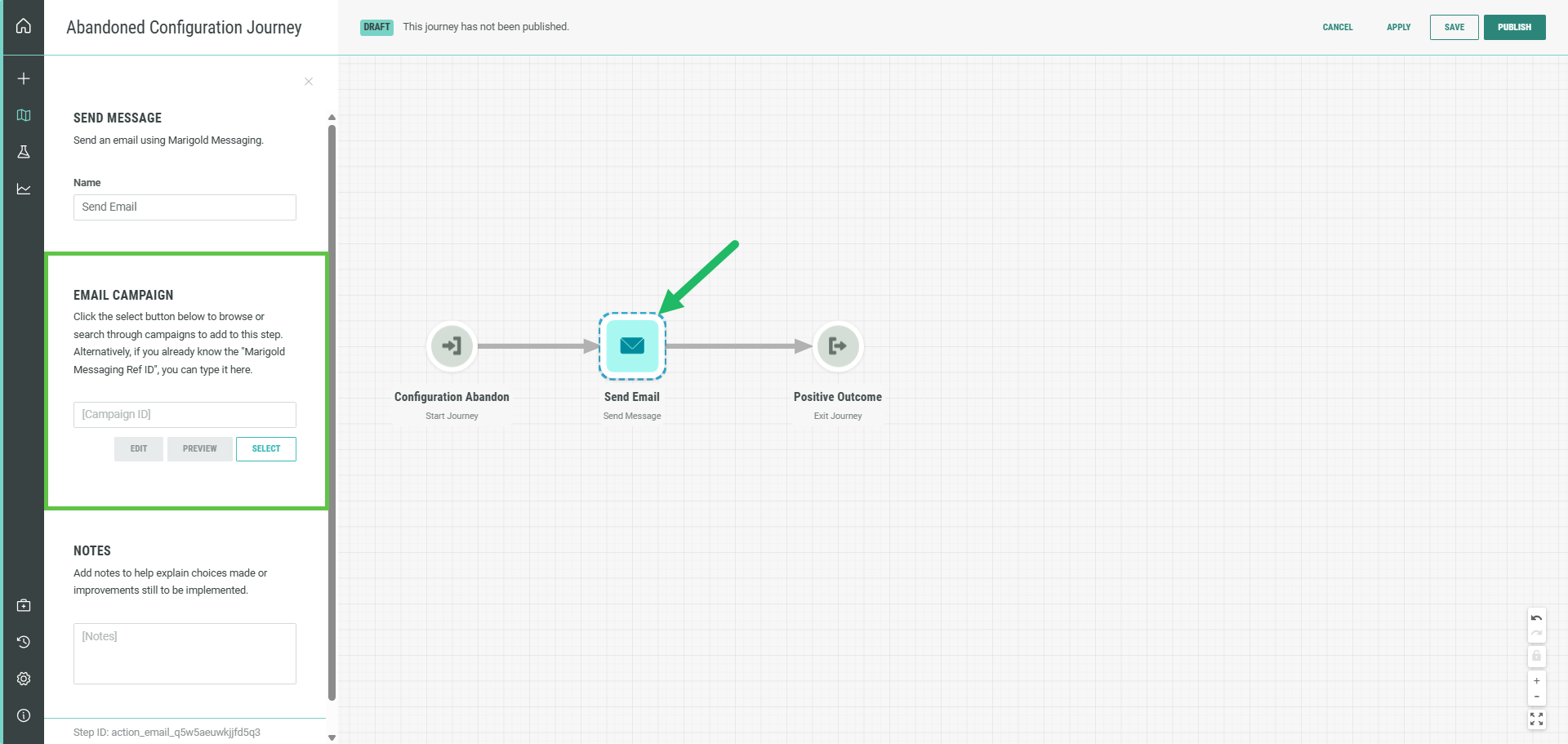Image resolution: width=1568 pixels, height=744 pixels.
Task: Click the Publish button
Action: click(x=1514, y=27)
